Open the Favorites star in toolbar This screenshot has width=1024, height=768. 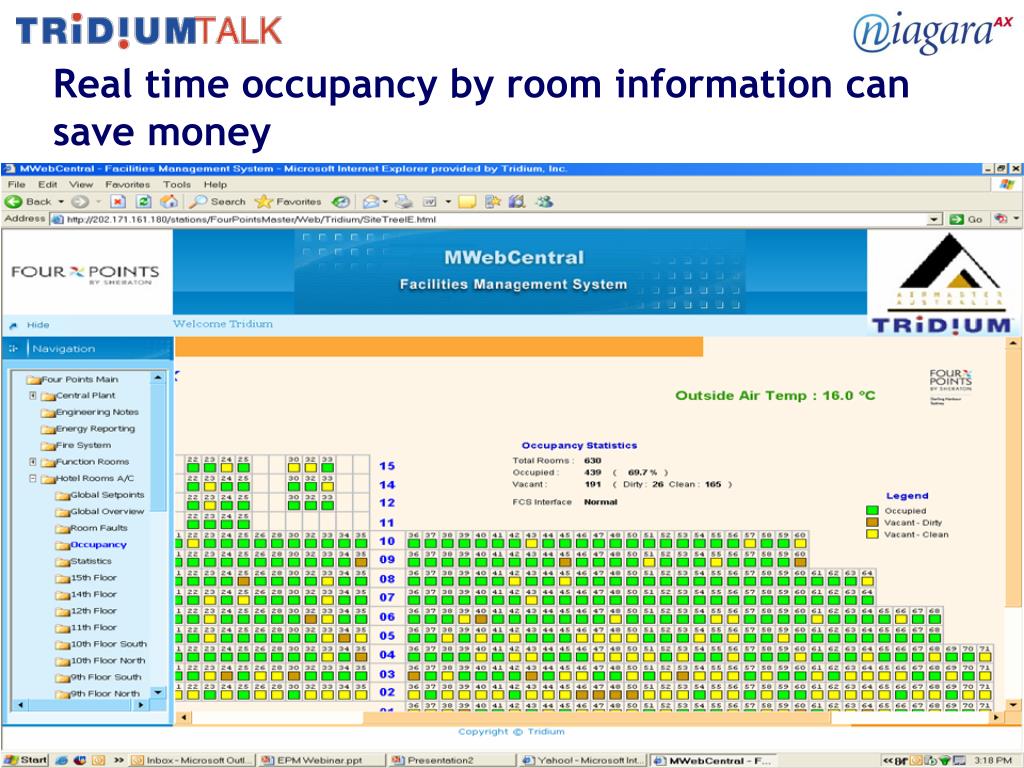click(288, 202)
